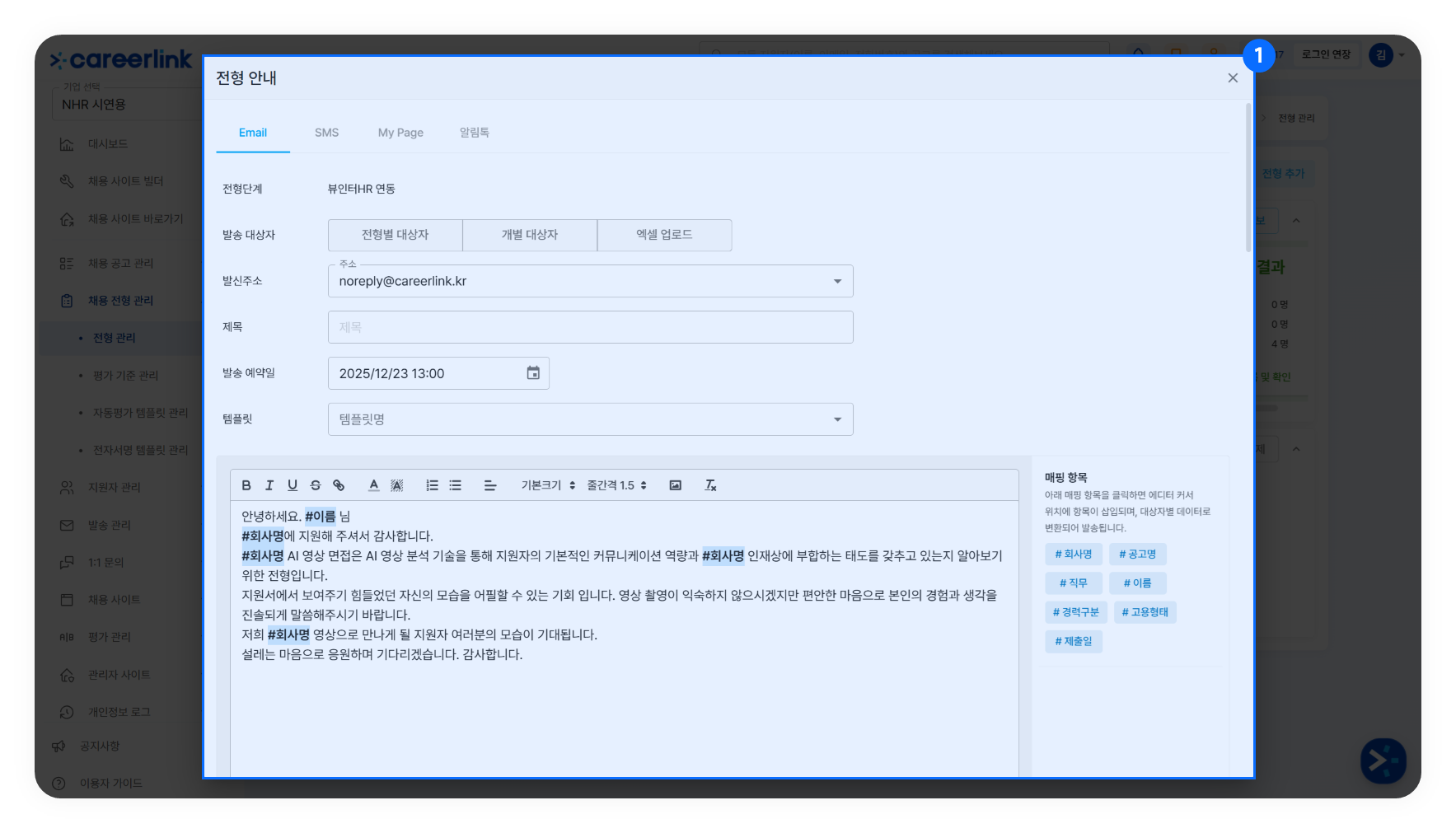This screenshot has height=833, width=1456.
Task: Switch to the My Page tab
Action: 400,133
